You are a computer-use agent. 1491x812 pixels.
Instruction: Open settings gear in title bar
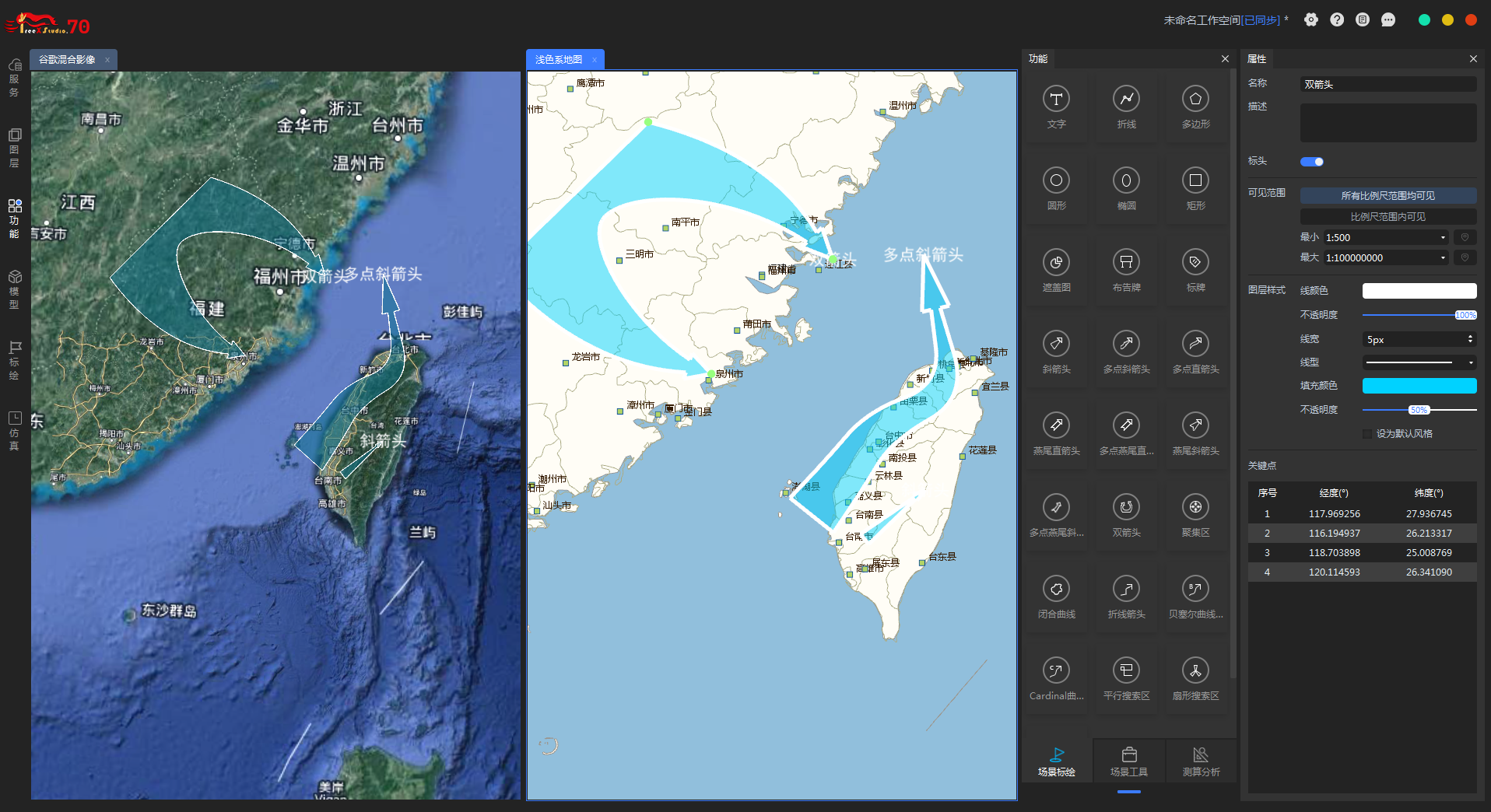pyautogui.click(x=1311, y=20)
